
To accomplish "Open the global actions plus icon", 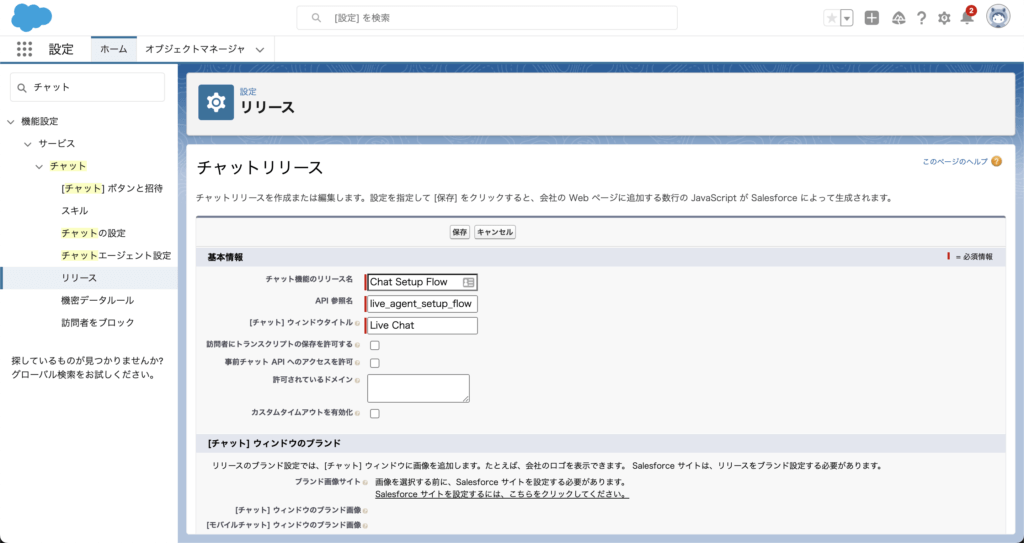I will point(872,18).
